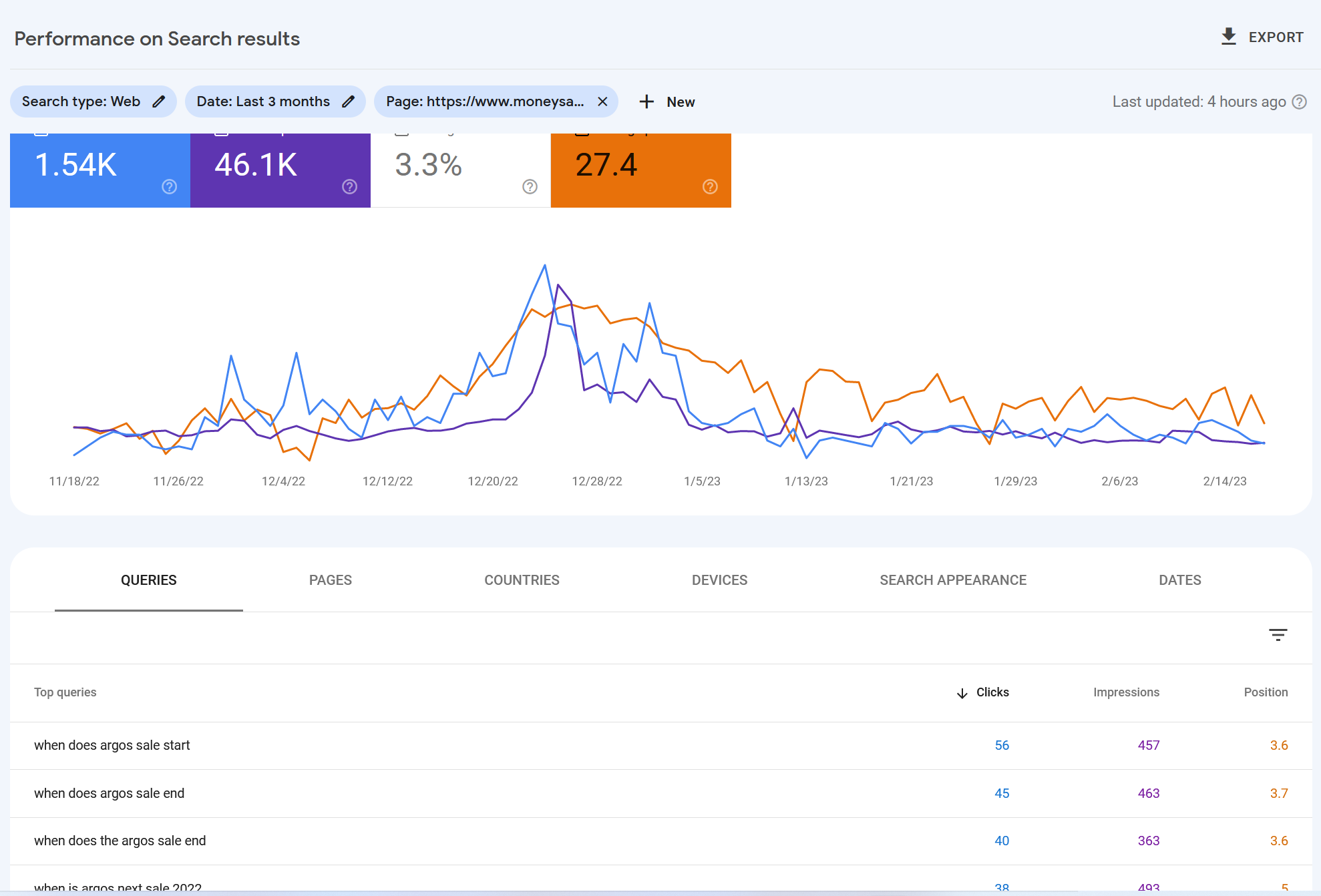Switch to the Countries tab
Screen dimensions: 1321x896
(x=521, y=579)
